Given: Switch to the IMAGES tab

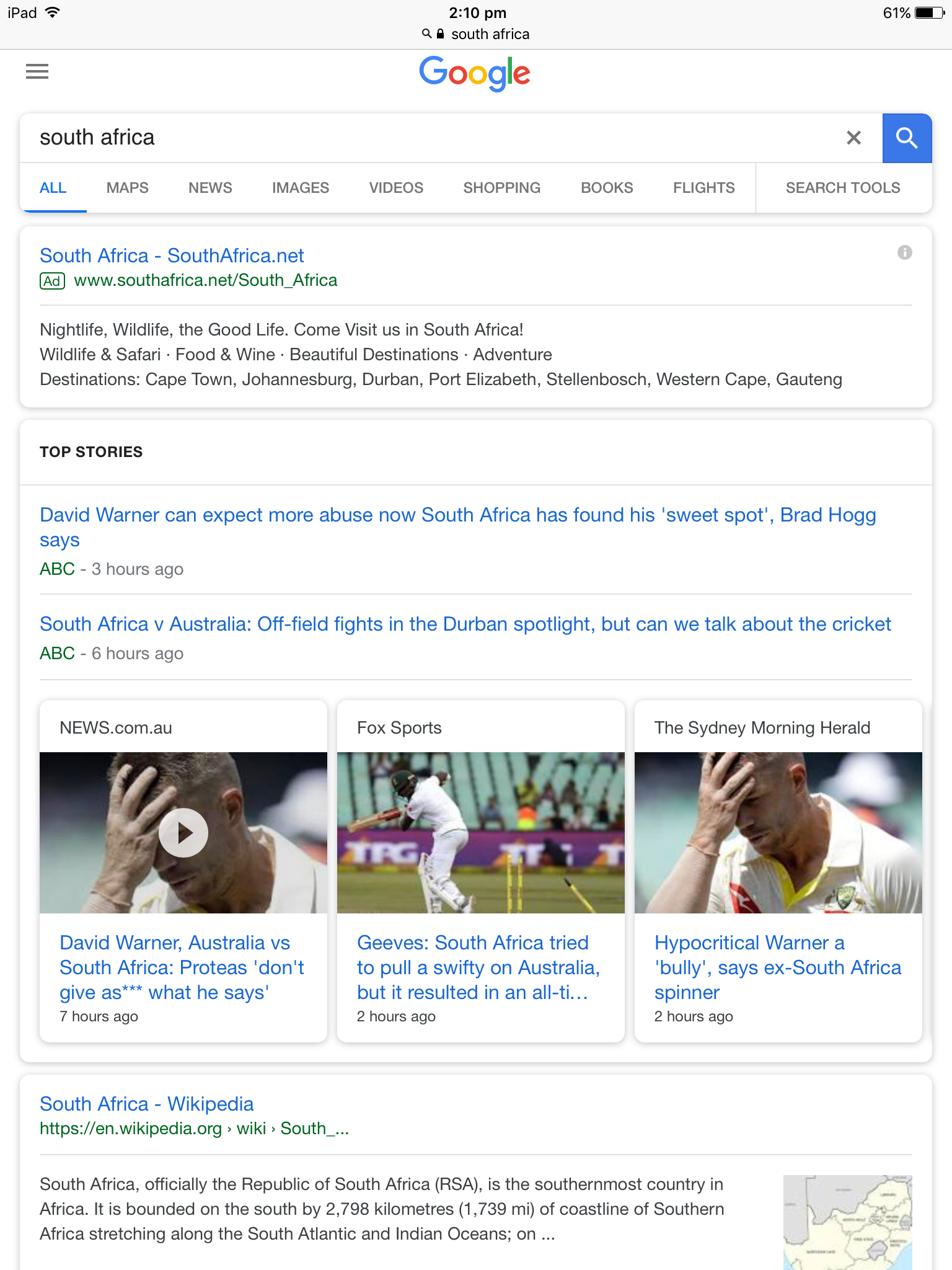Looking at the screenshot, I should [301, 188].
